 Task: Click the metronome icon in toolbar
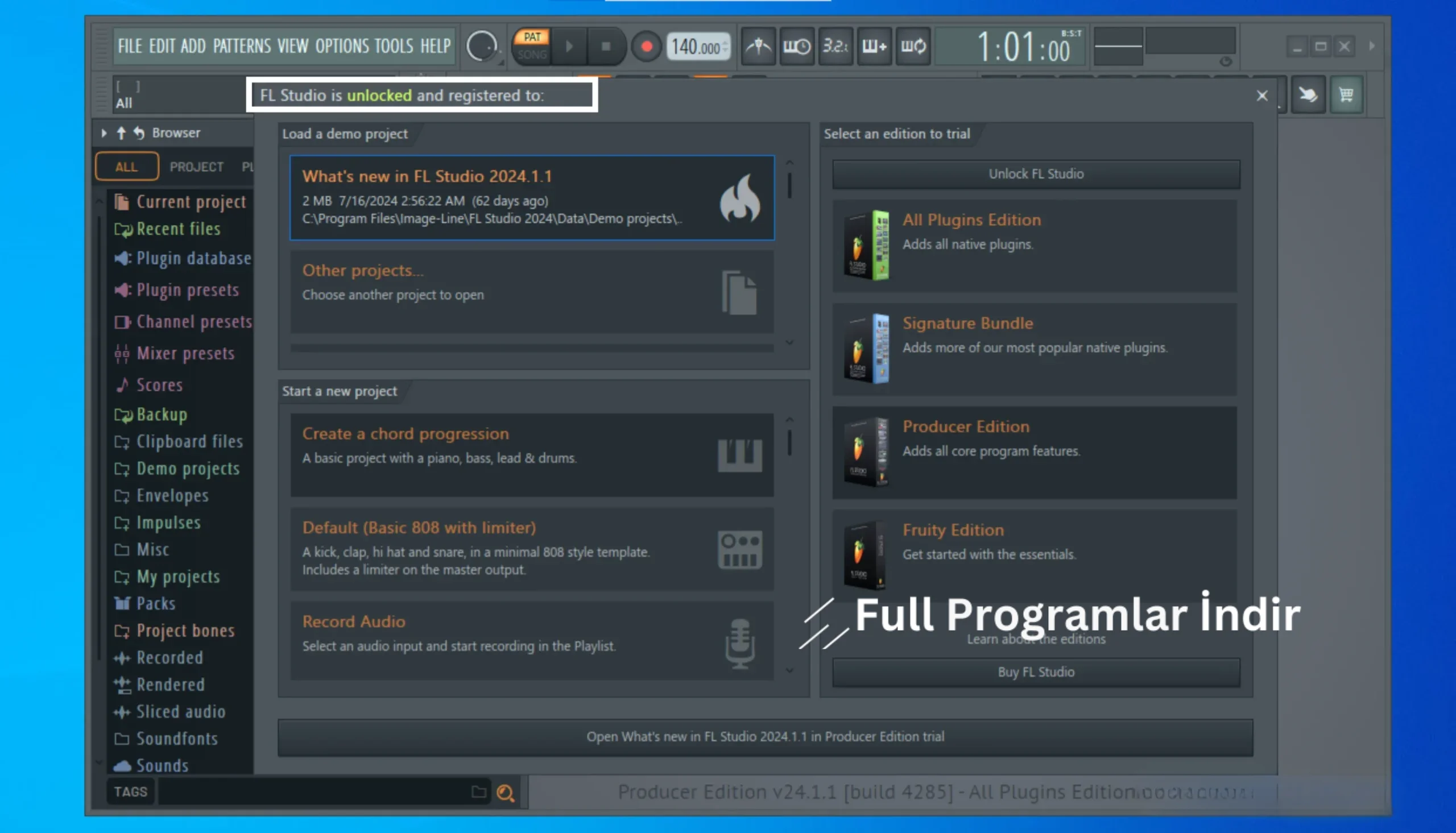(759, 45)
